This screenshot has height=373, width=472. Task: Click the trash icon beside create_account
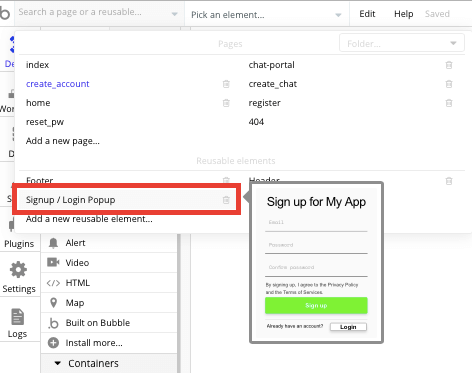(x=226, y=84)
